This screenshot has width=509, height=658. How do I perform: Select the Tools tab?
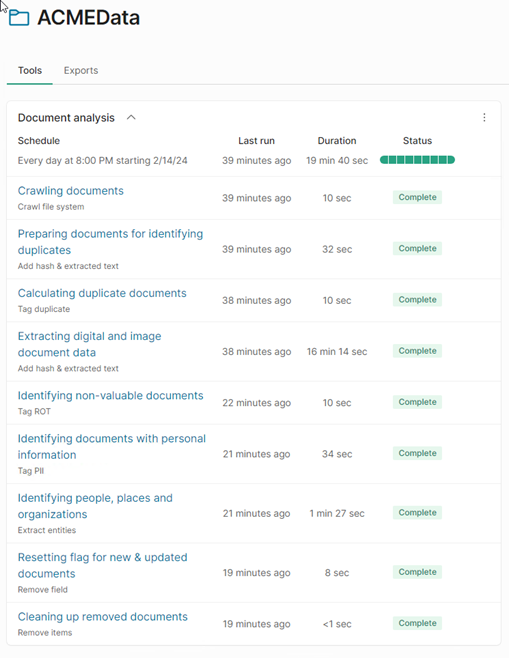click(30, 70)
